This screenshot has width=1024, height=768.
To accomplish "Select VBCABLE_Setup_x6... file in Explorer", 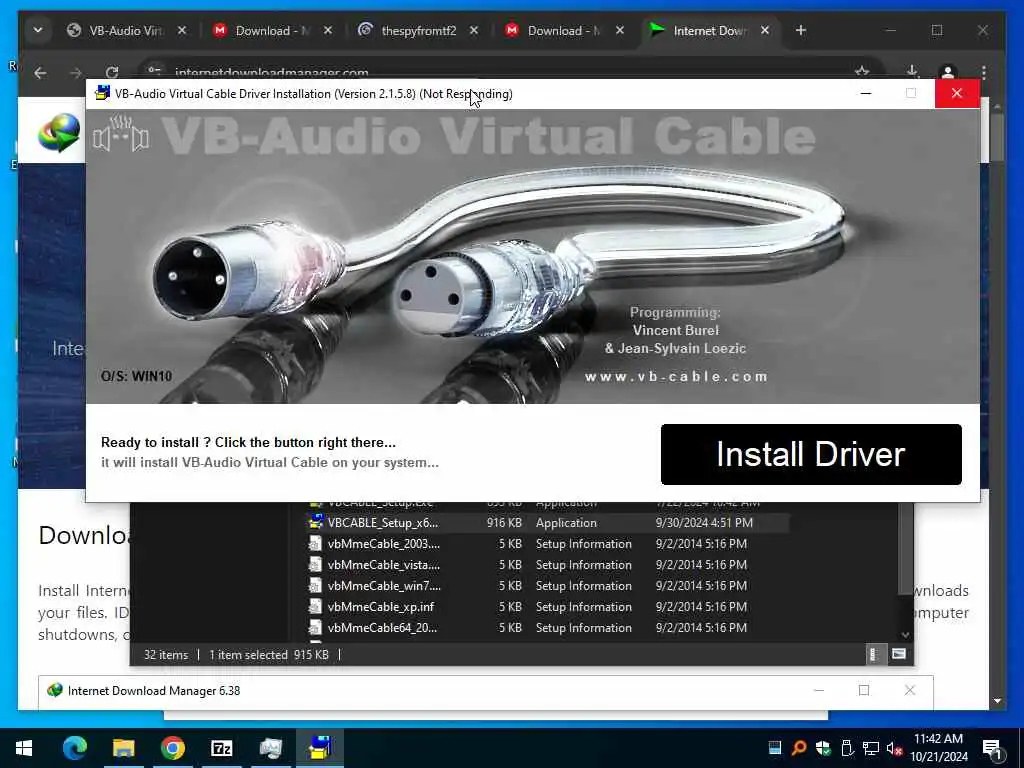I will tap(383, 522).
